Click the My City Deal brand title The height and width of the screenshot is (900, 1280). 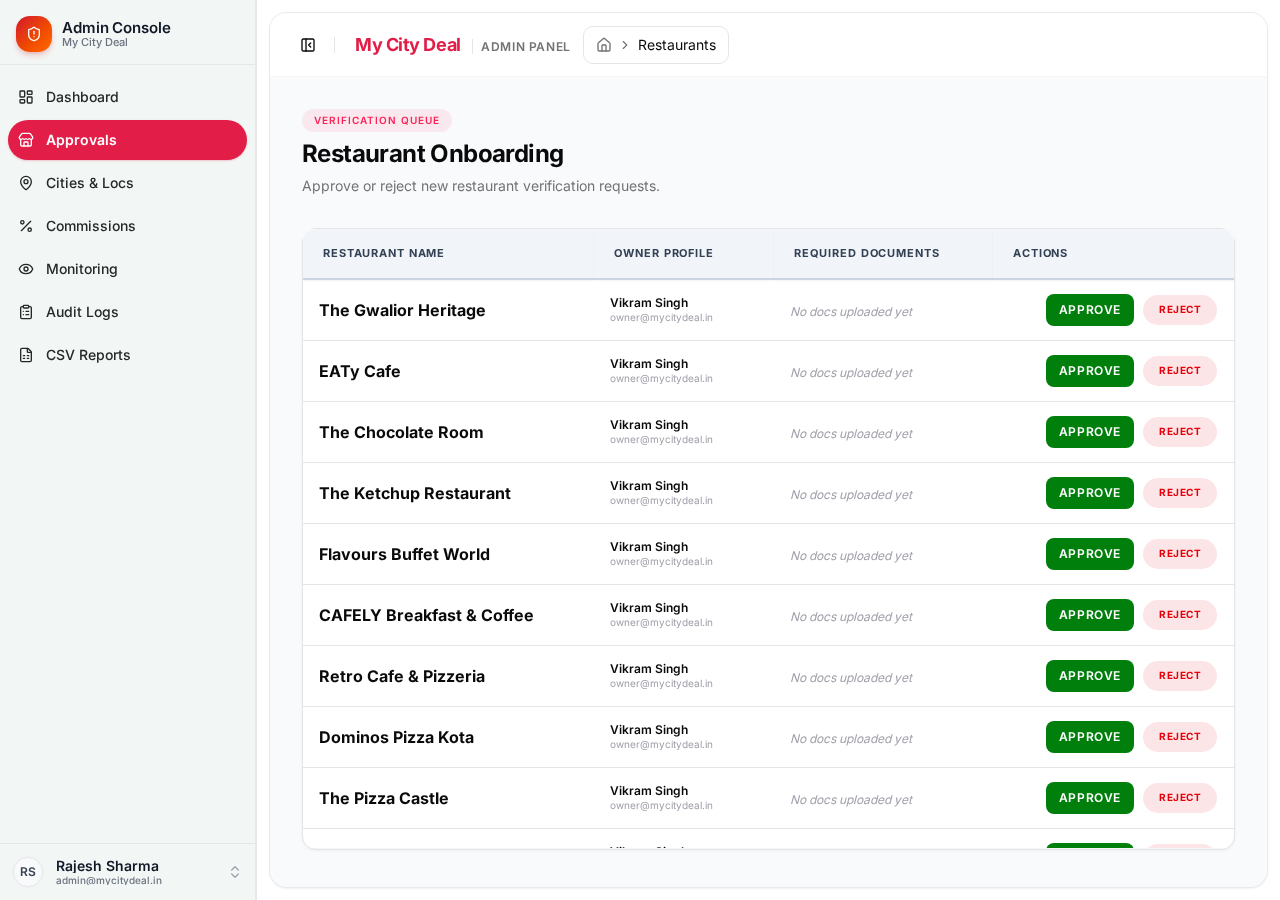(x=408, y=45)
